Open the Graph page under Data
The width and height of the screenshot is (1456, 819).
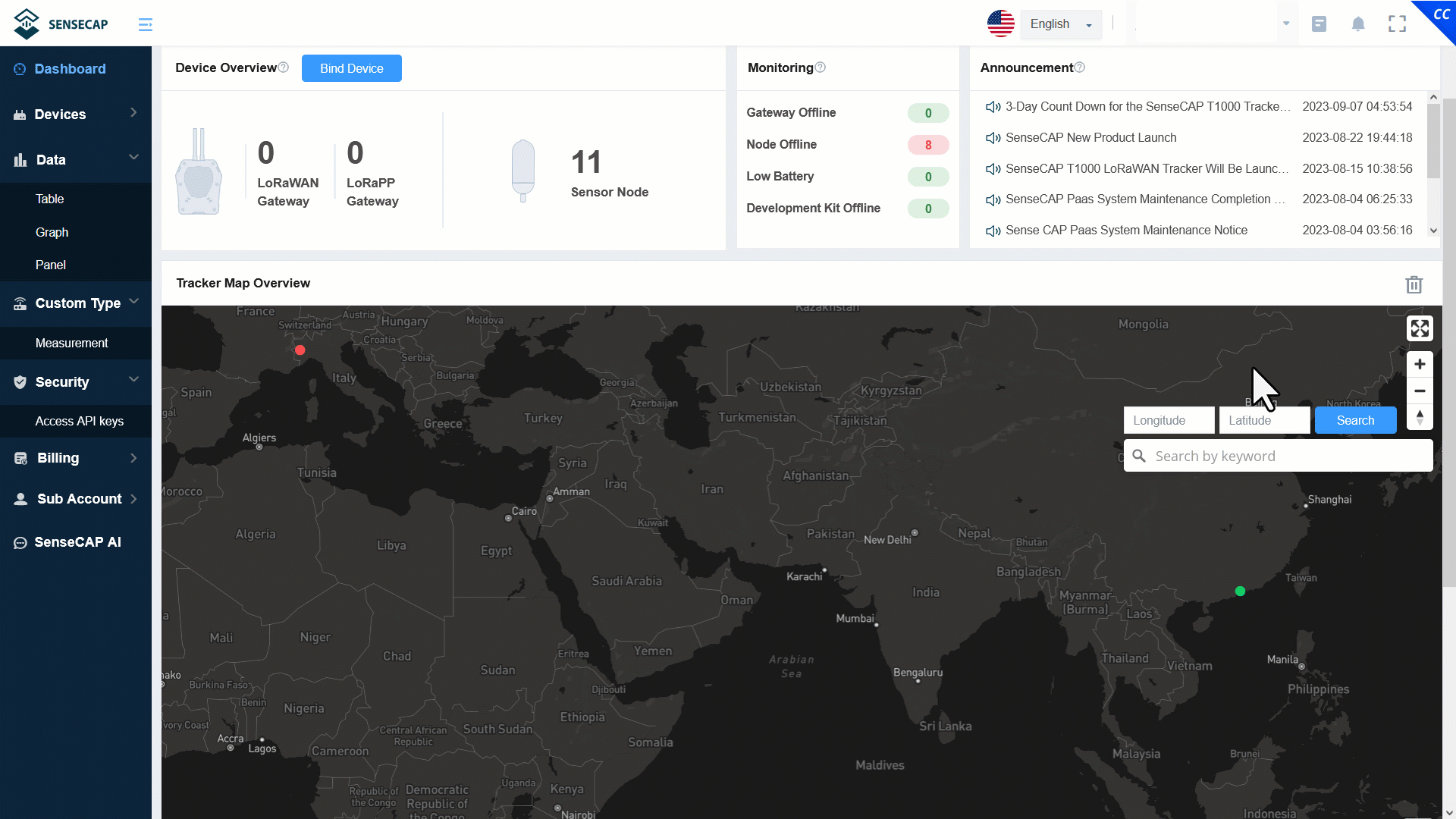tap(52, 232)
